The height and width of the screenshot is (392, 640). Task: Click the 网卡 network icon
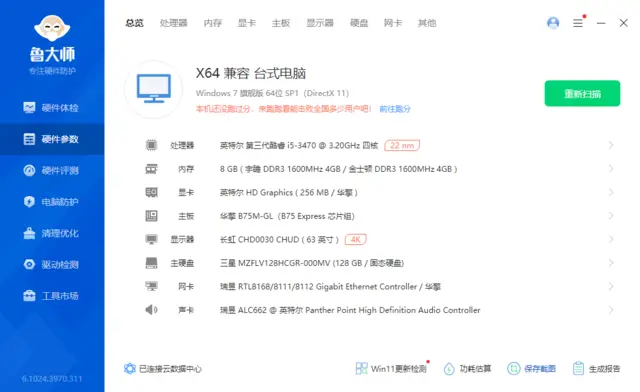click(x=151, y=286)
